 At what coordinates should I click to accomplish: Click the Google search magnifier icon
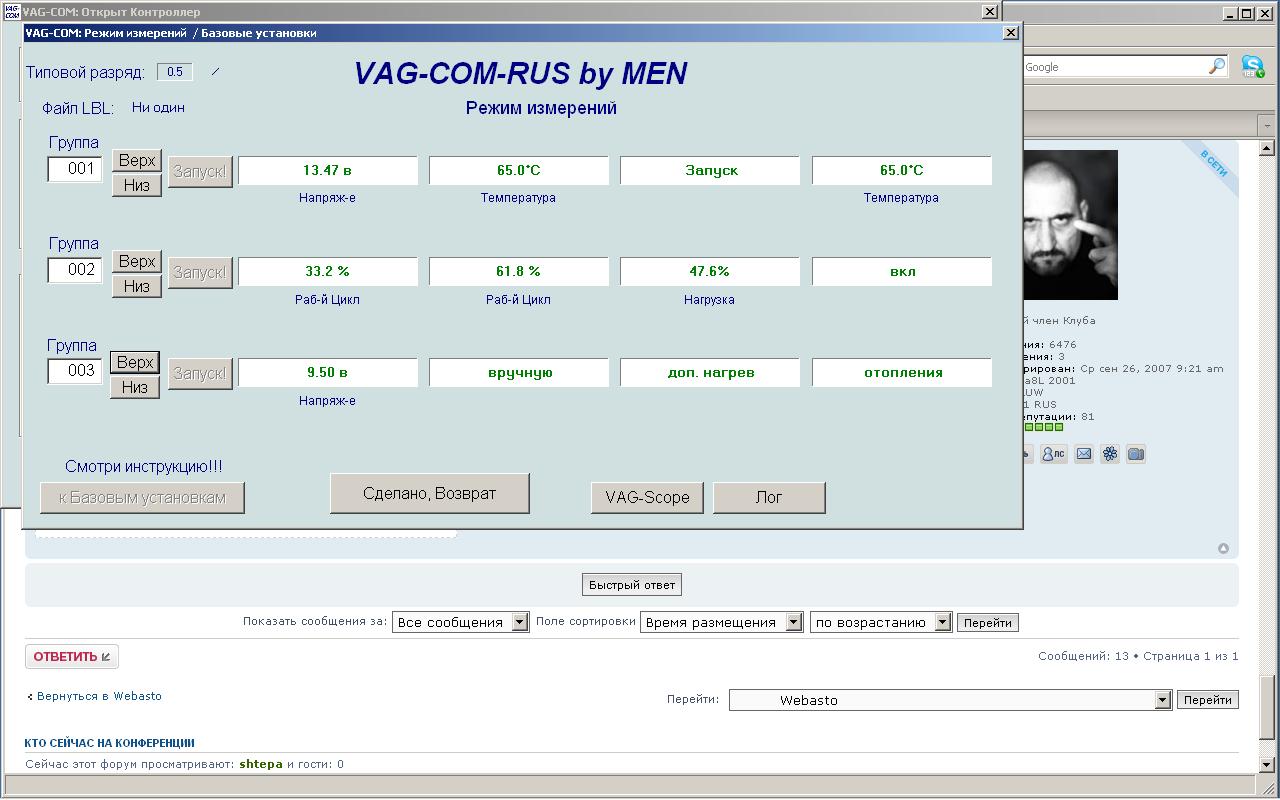1216,67
